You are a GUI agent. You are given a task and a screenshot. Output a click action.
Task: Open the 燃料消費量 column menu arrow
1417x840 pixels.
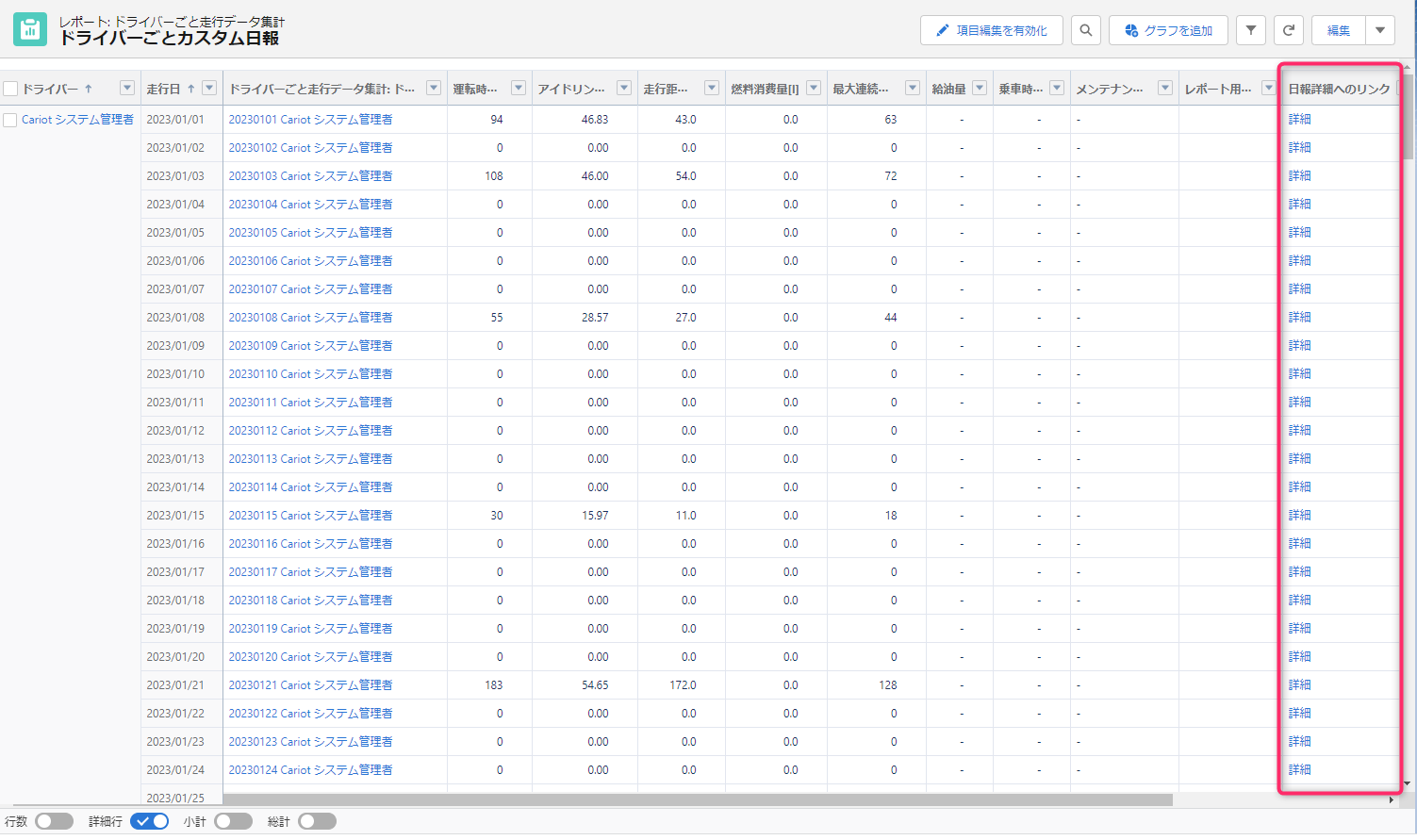[814, 88]
